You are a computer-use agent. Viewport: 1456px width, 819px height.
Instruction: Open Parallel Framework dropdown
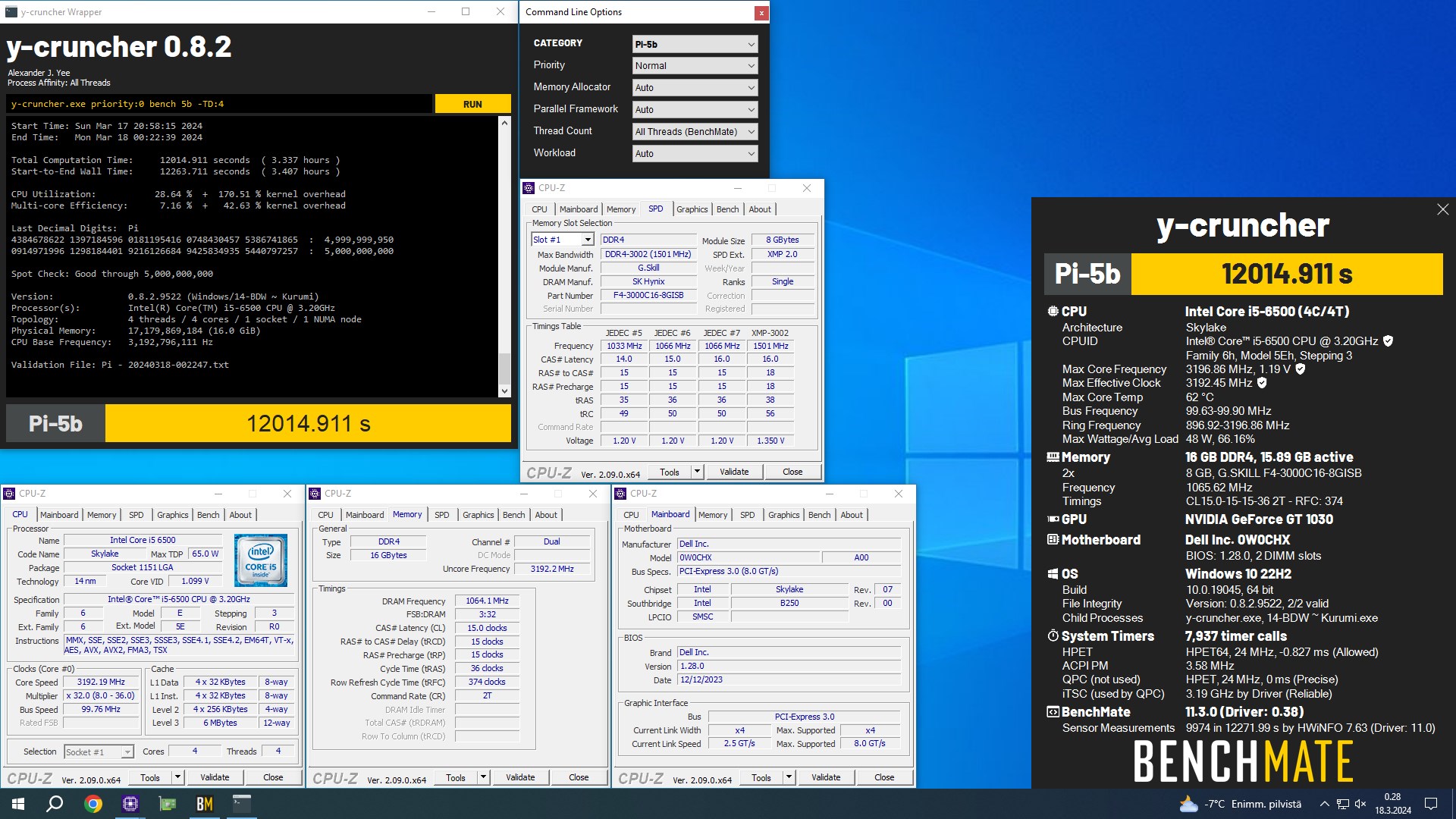[x=695, y=110]
